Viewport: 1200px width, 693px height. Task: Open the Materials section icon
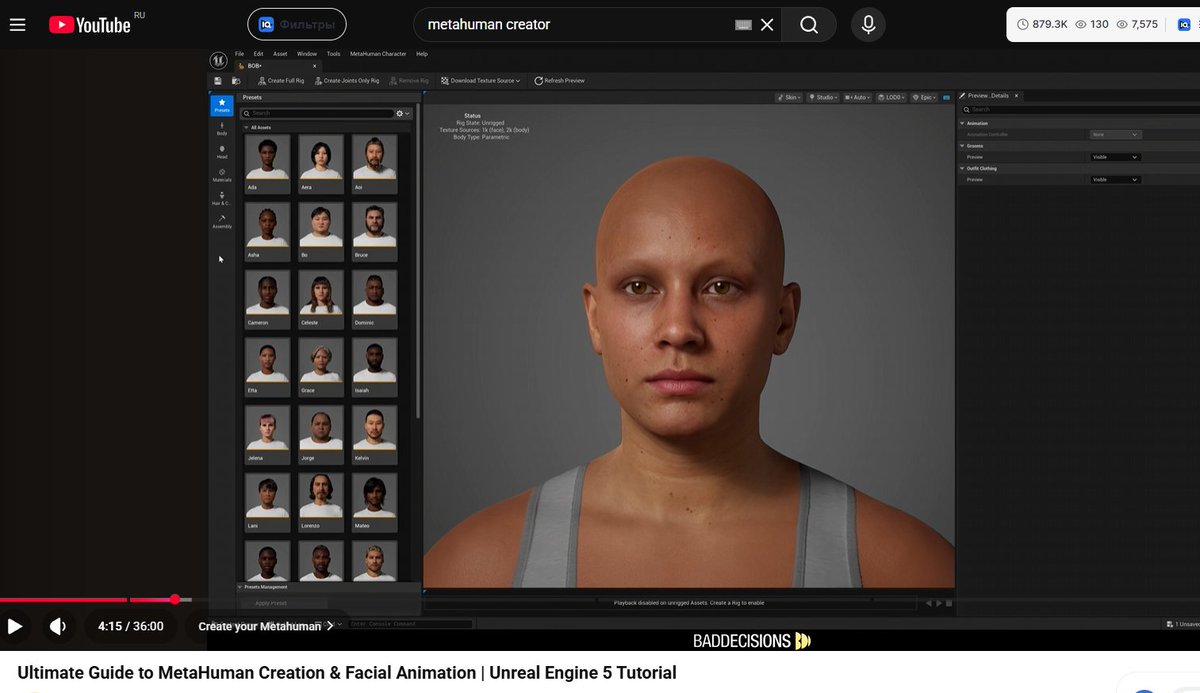tap(222, 174)
